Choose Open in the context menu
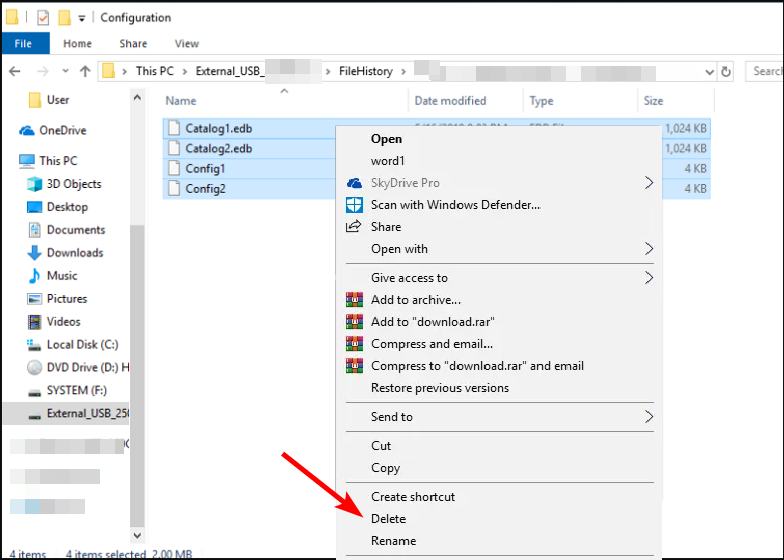Image resolution: width=784 pixels, height=560 pixels. tap(386, 139)
